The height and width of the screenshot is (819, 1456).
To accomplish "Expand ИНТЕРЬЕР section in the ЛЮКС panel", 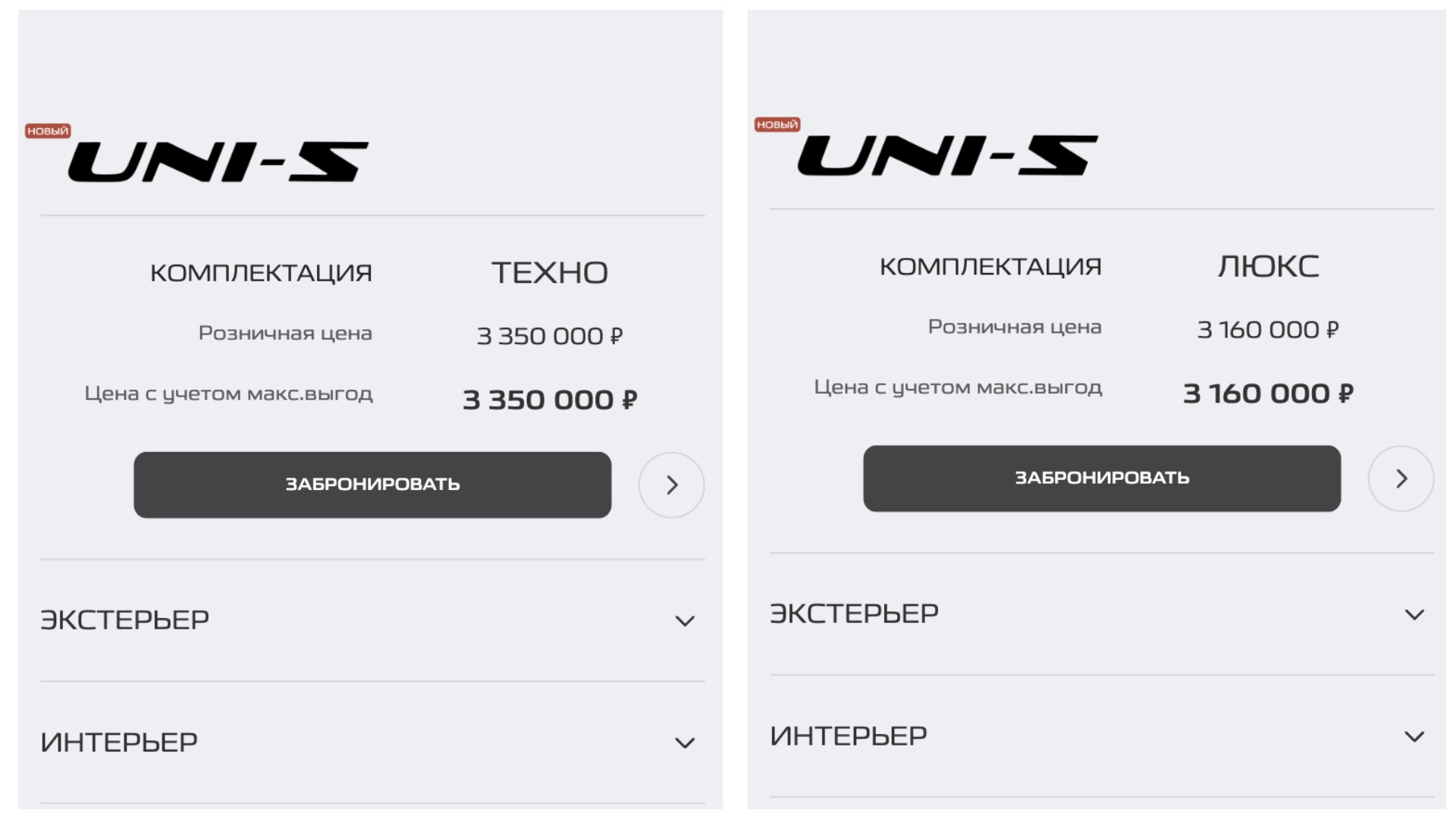I will pos(1414,736).
